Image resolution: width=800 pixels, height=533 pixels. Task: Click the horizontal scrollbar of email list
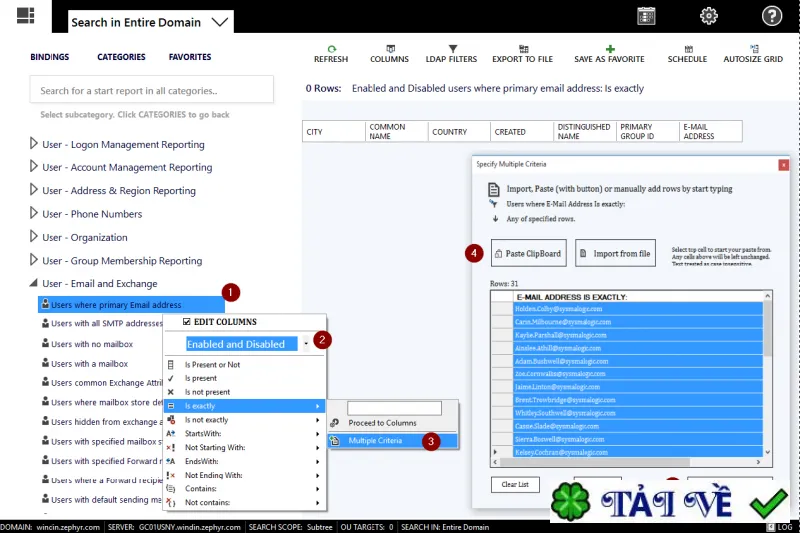click(x=627, y=462)
